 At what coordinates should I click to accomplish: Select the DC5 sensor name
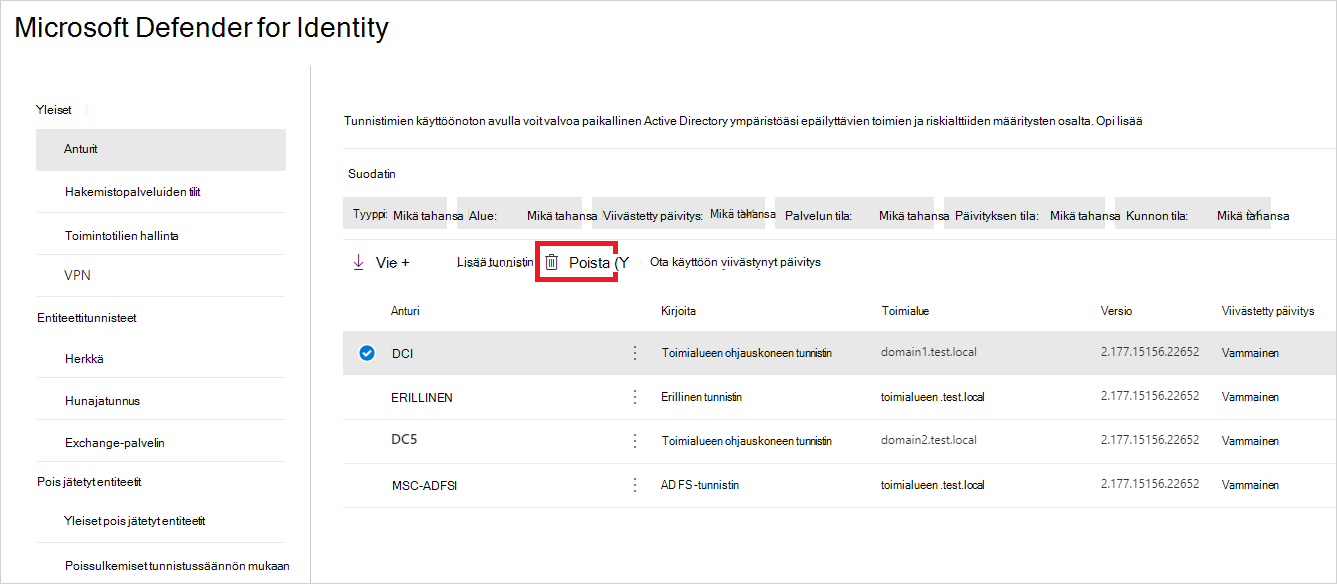402,441
